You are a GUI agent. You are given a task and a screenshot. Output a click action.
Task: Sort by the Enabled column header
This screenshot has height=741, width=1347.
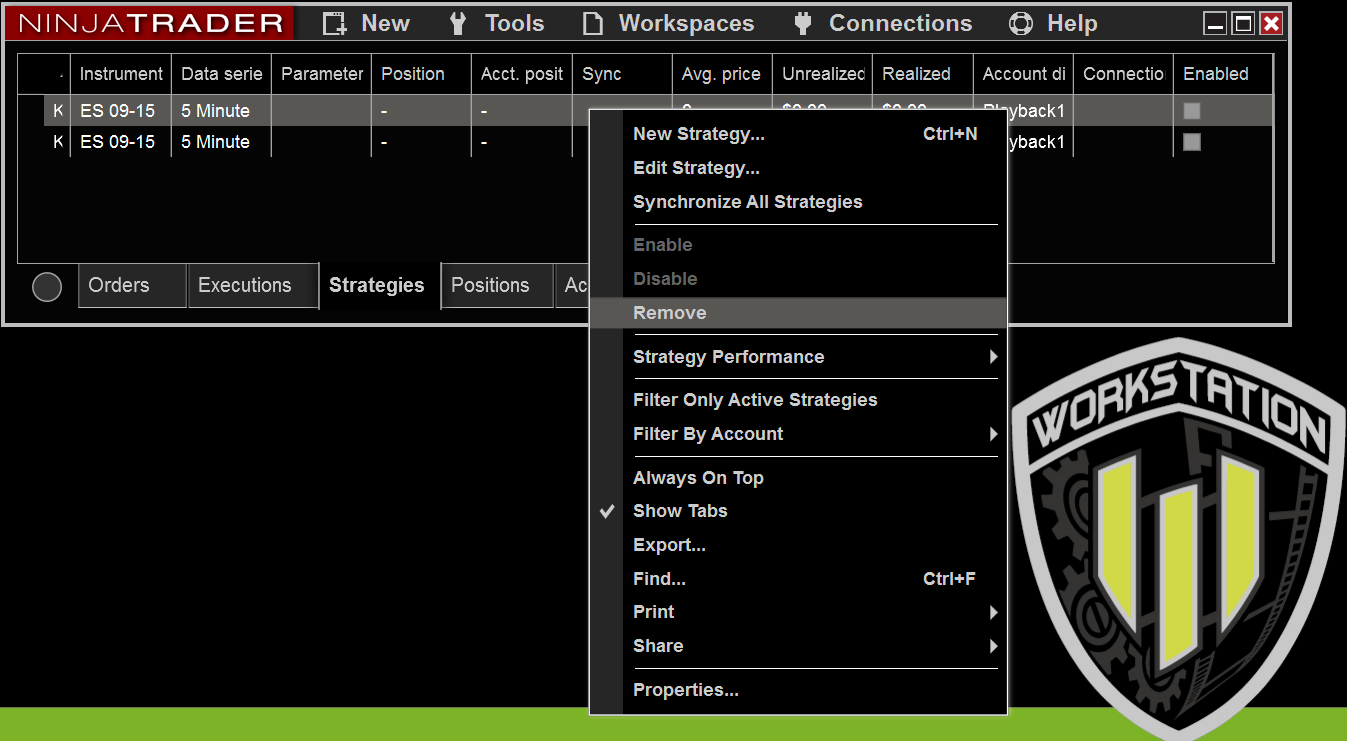pos(1223,74)
